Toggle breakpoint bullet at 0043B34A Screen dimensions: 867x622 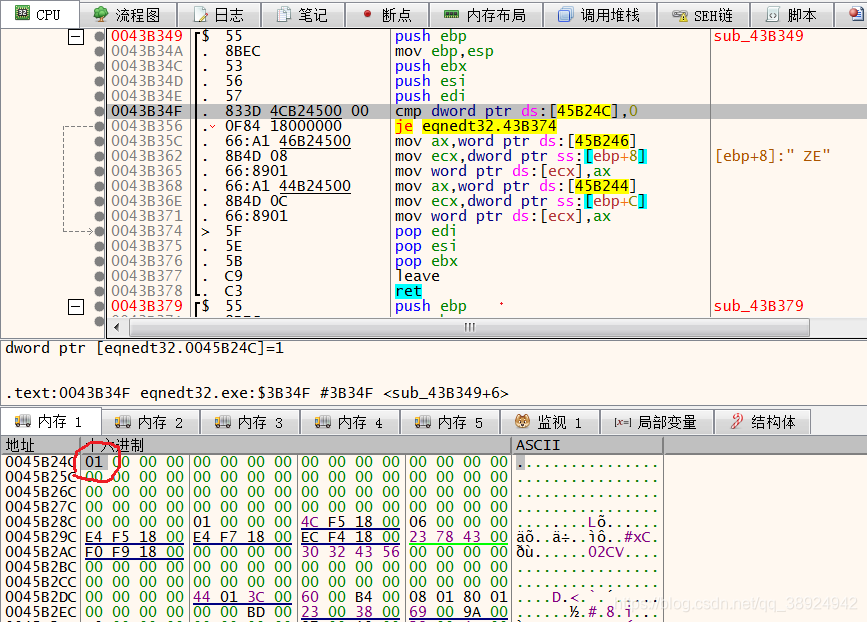[x=100, y=51]
